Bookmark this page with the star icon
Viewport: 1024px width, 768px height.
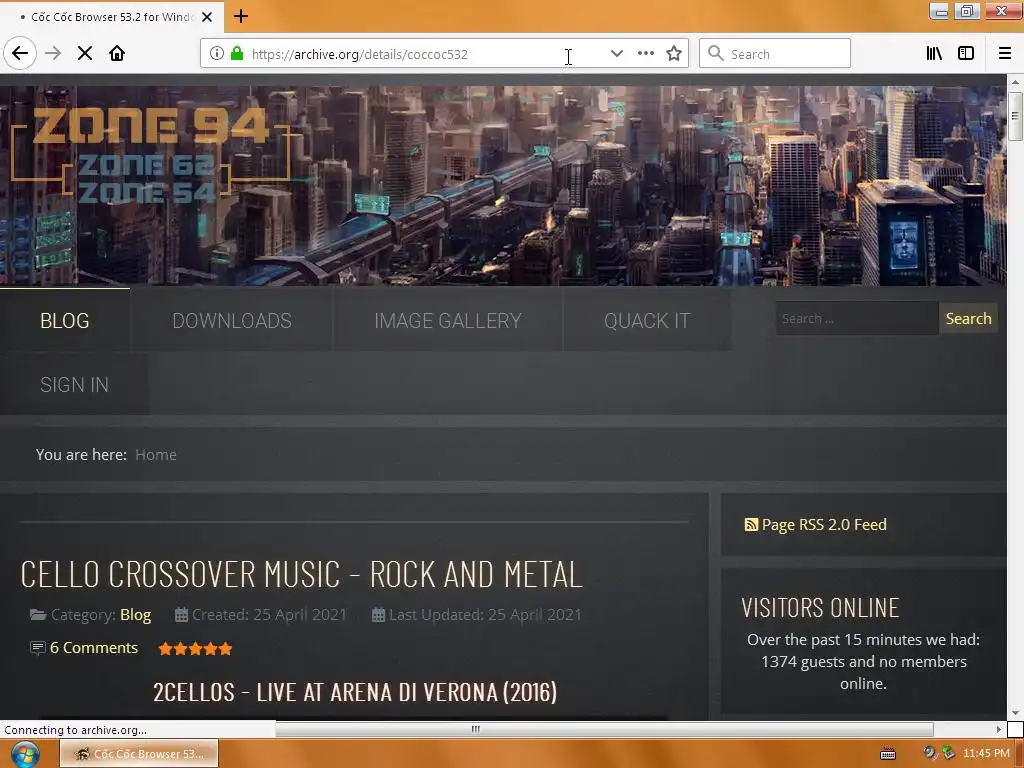(674, 54)
